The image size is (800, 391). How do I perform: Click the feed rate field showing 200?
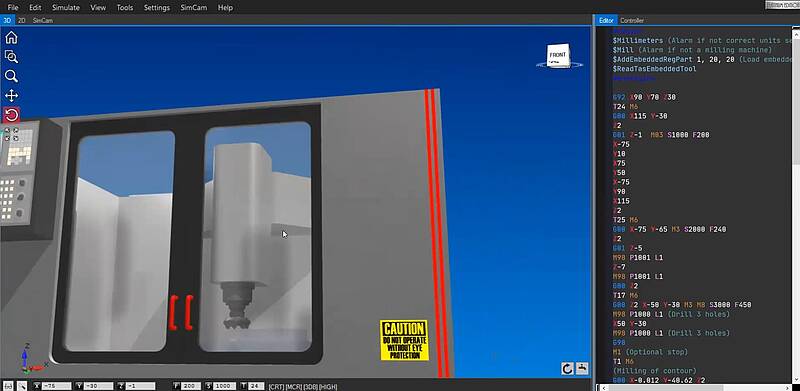click(x=190, y=386)
